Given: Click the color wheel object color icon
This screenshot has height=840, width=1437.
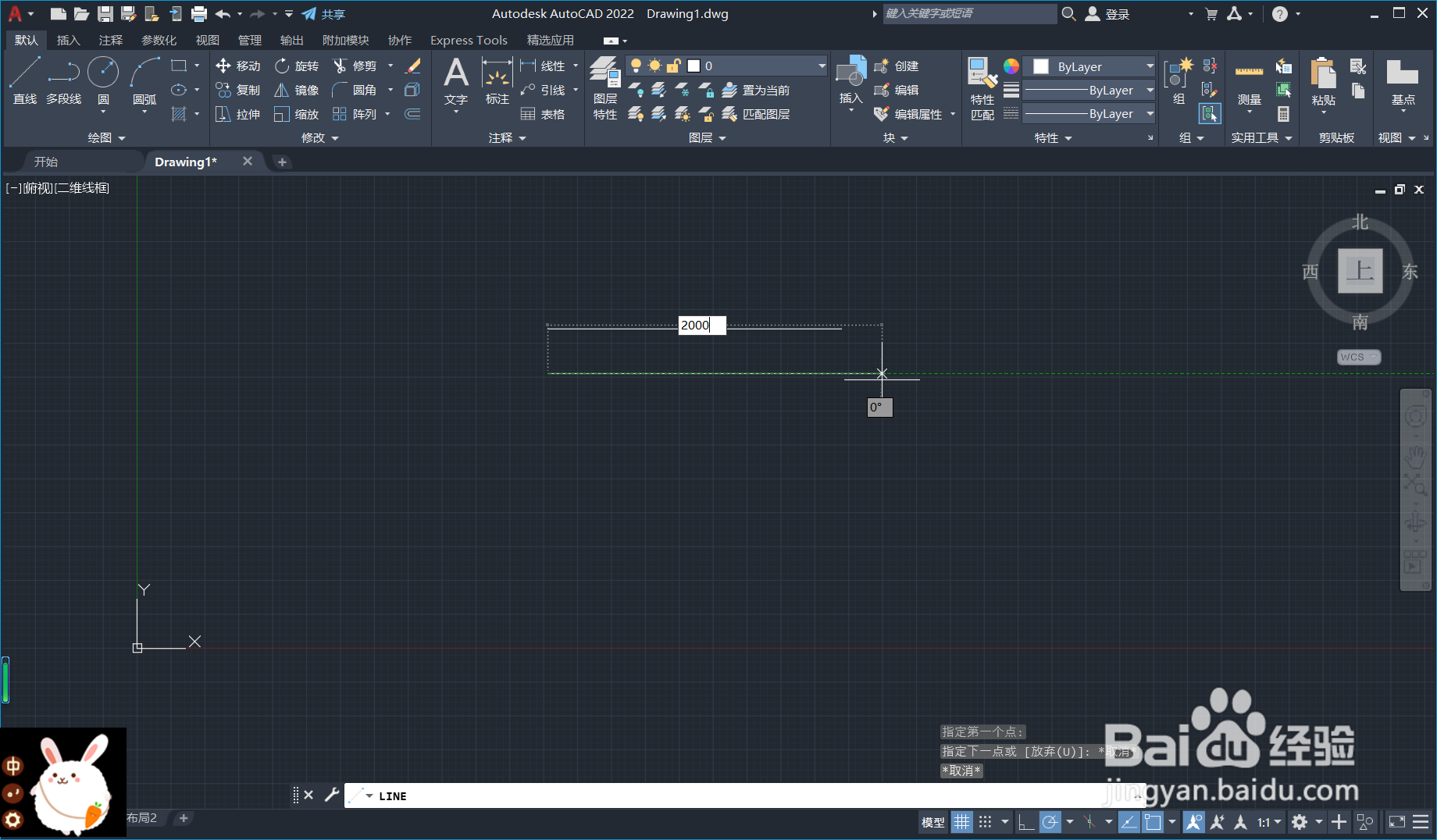Looking at the screenshot, I should pyautogui.click(x=1011, y=66).
